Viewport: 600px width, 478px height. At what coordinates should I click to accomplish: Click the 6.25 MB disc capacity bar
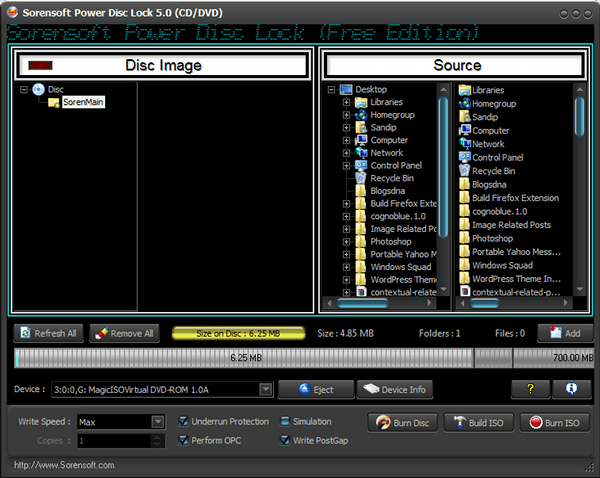(304, 357)
